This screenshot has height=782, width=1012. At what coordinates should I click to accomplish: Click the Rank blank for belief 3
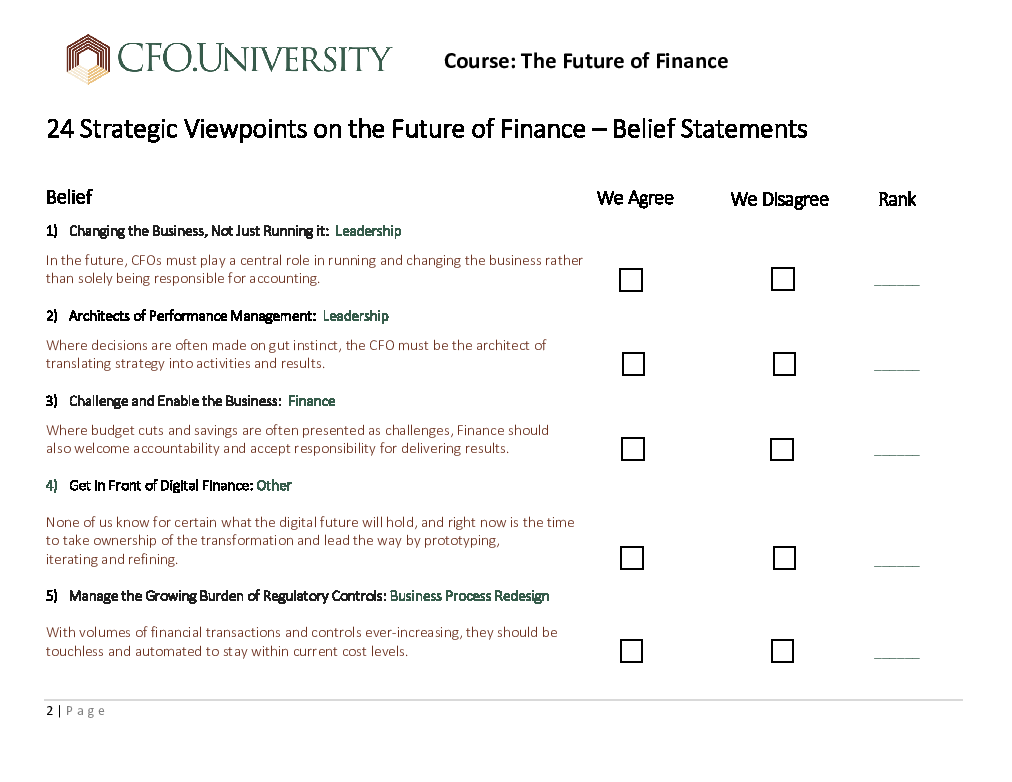point(896,452)
